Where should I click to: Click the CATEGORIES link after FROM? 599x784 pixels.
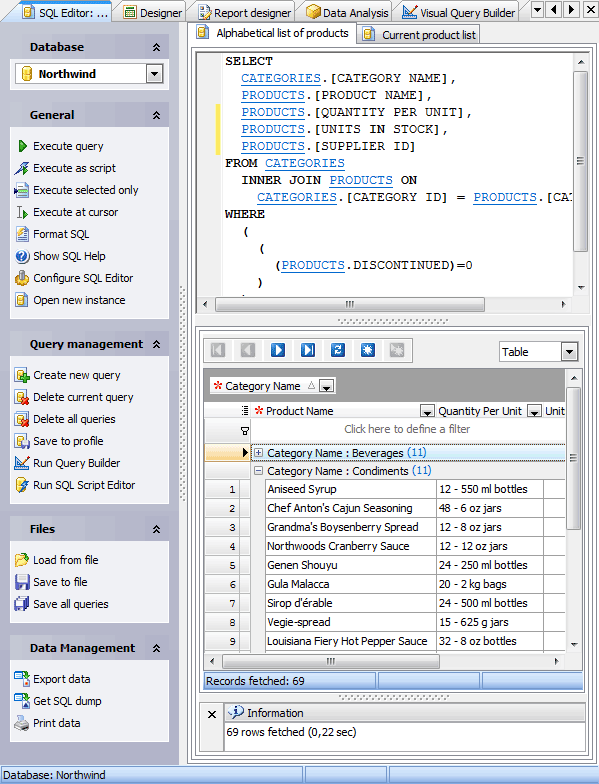tap(304, 163)
